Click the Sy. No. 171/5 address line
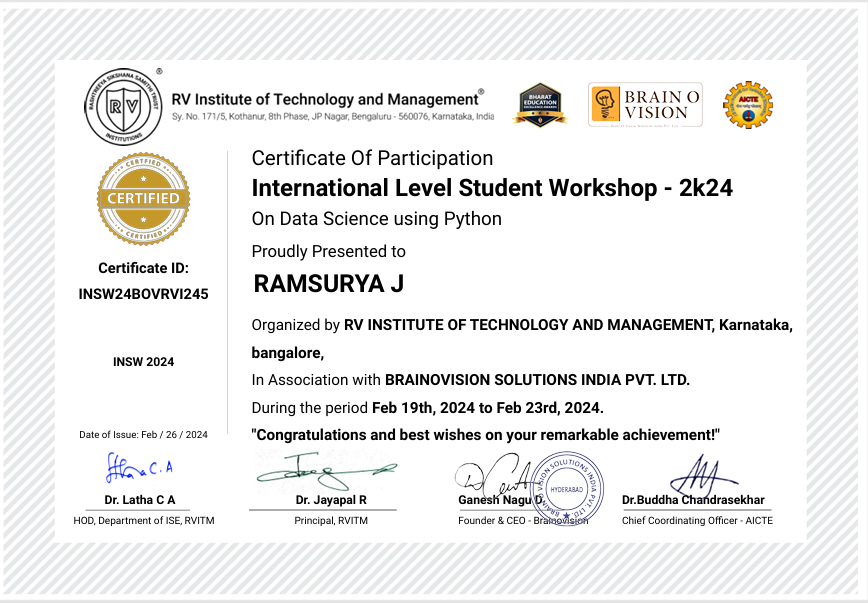The image size is (868, 603). coord(333,116)
